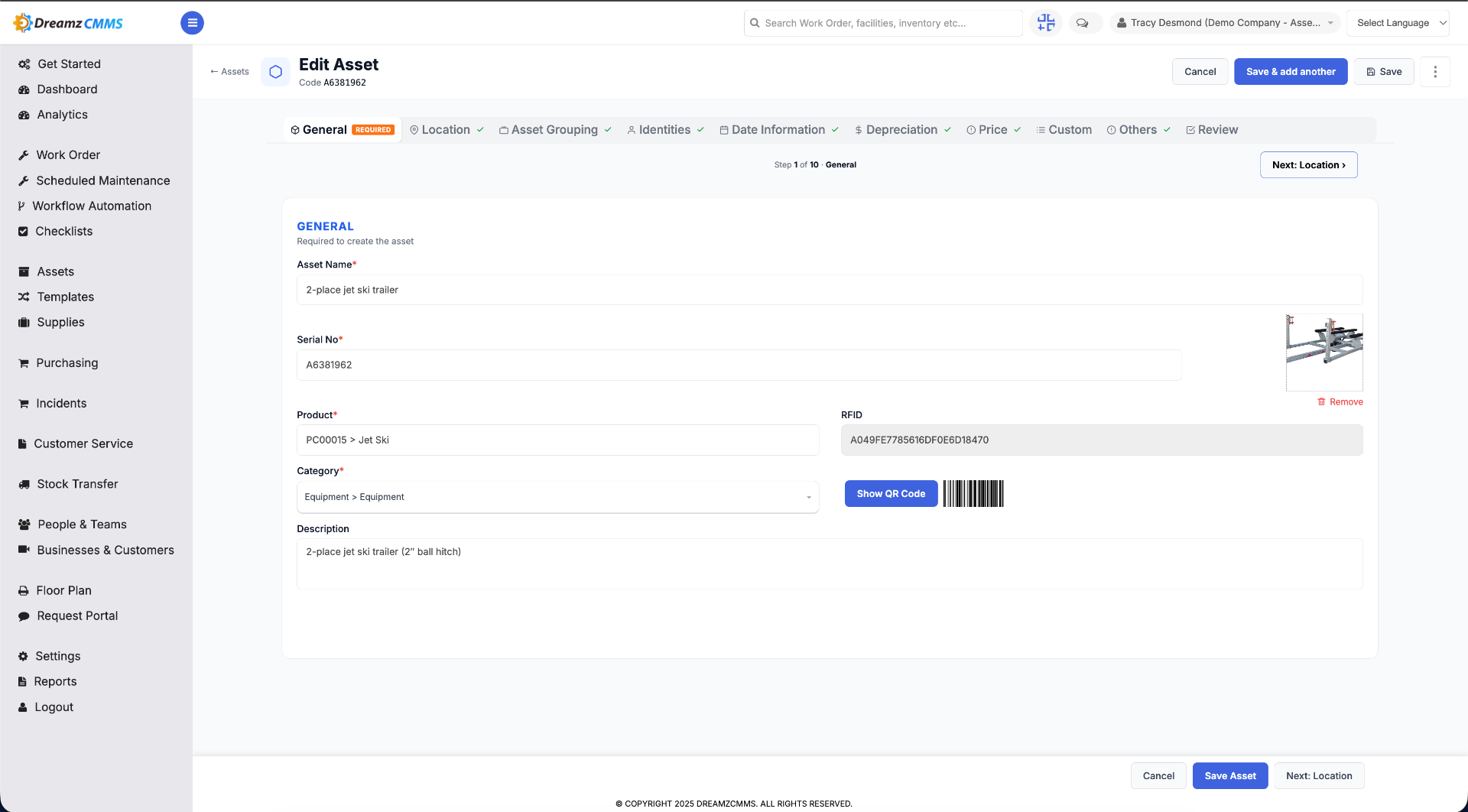
Task: Click the Templates shuffle icon
Action: pyautogui.click(x=24, y=297)
